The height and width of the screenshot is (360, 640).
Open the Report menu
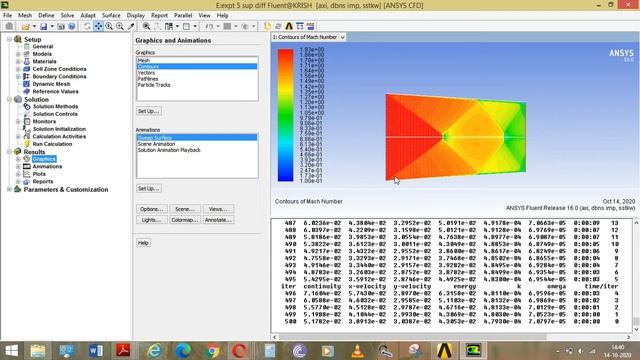tap(159, 16)
